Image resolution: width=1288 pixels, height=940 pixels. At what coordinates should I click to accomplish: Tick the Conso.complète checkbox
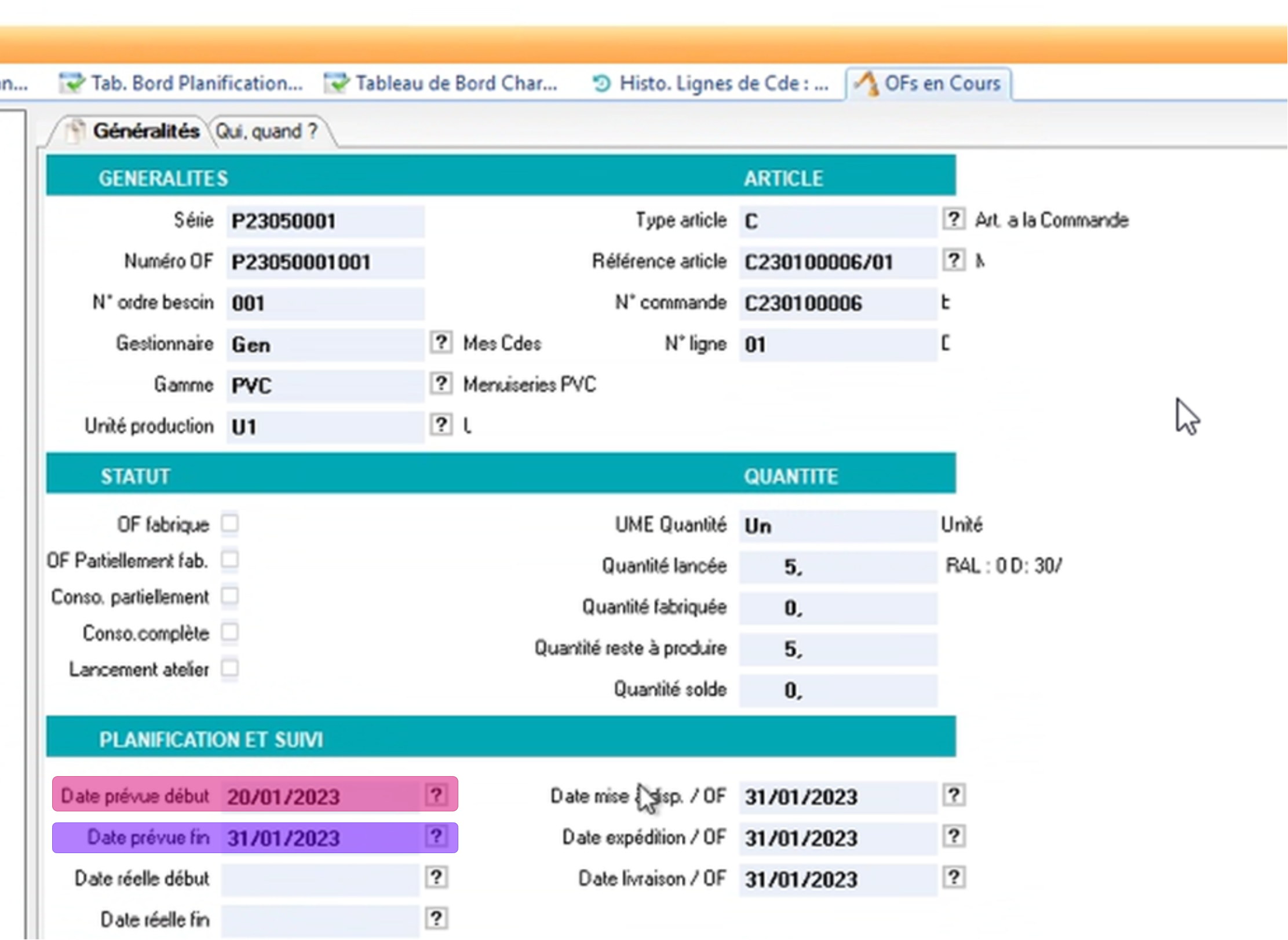coord(230,632)
